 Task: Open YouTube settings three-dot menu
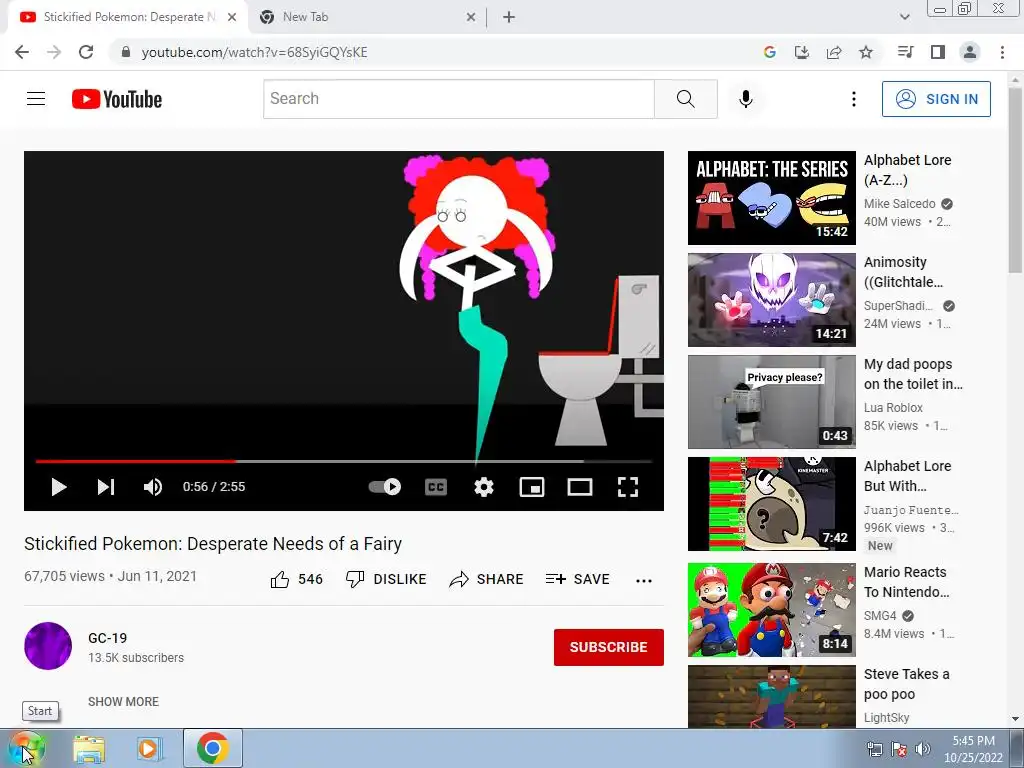[854, 99]
